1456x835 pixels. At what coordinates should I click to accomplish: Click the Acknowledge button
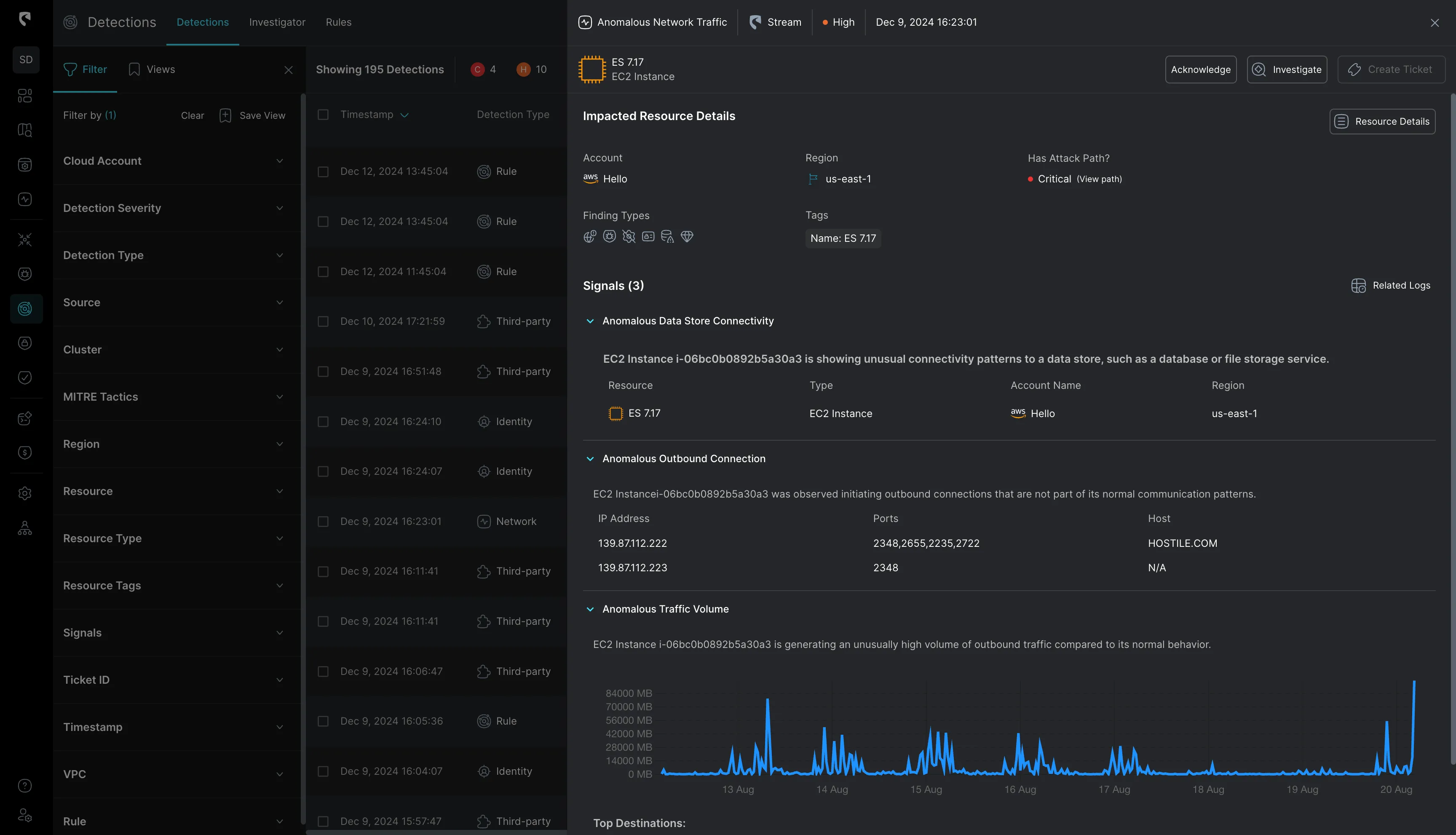[x=1200, y=70]
